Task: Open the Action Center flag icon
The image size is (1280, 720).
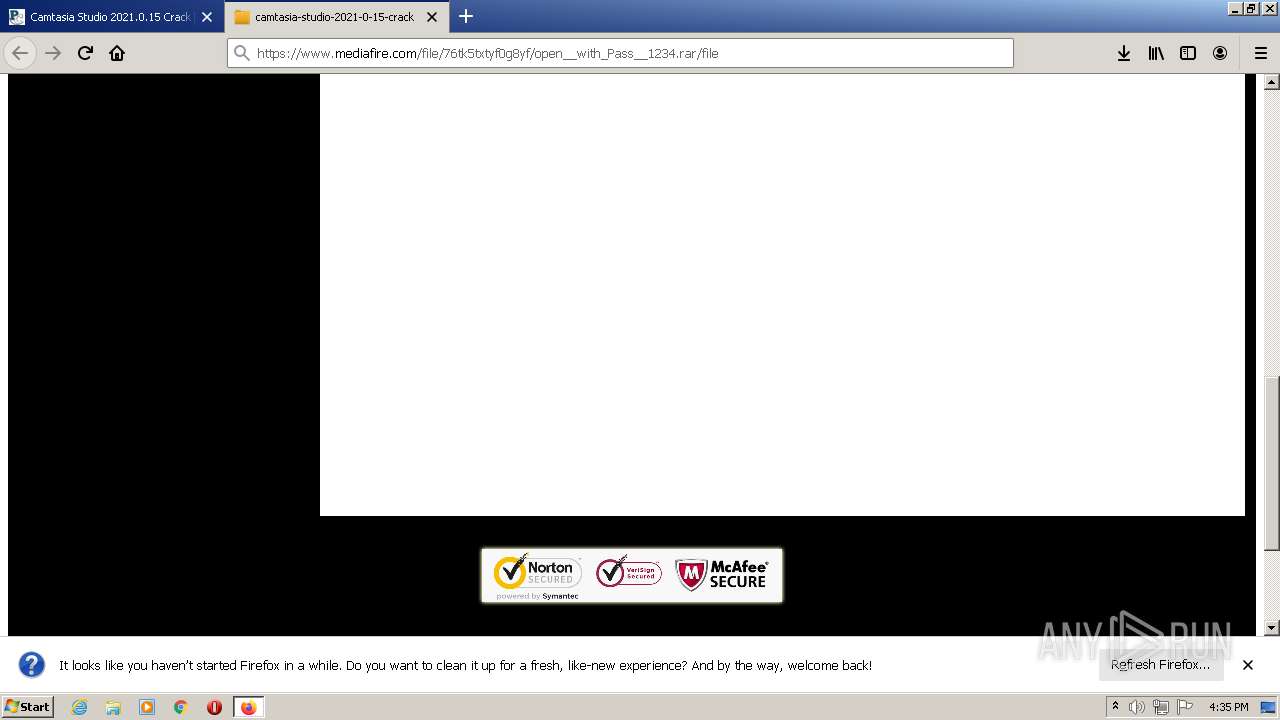Action: [1185, 707]
